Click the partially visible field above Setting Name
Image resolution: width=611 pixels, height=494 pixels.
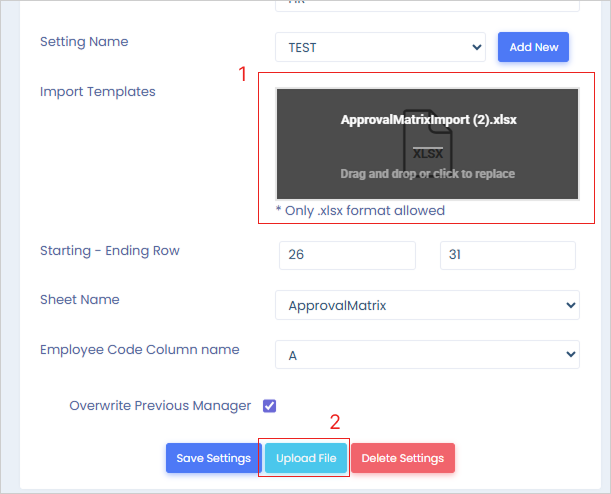tap(427, 4)
